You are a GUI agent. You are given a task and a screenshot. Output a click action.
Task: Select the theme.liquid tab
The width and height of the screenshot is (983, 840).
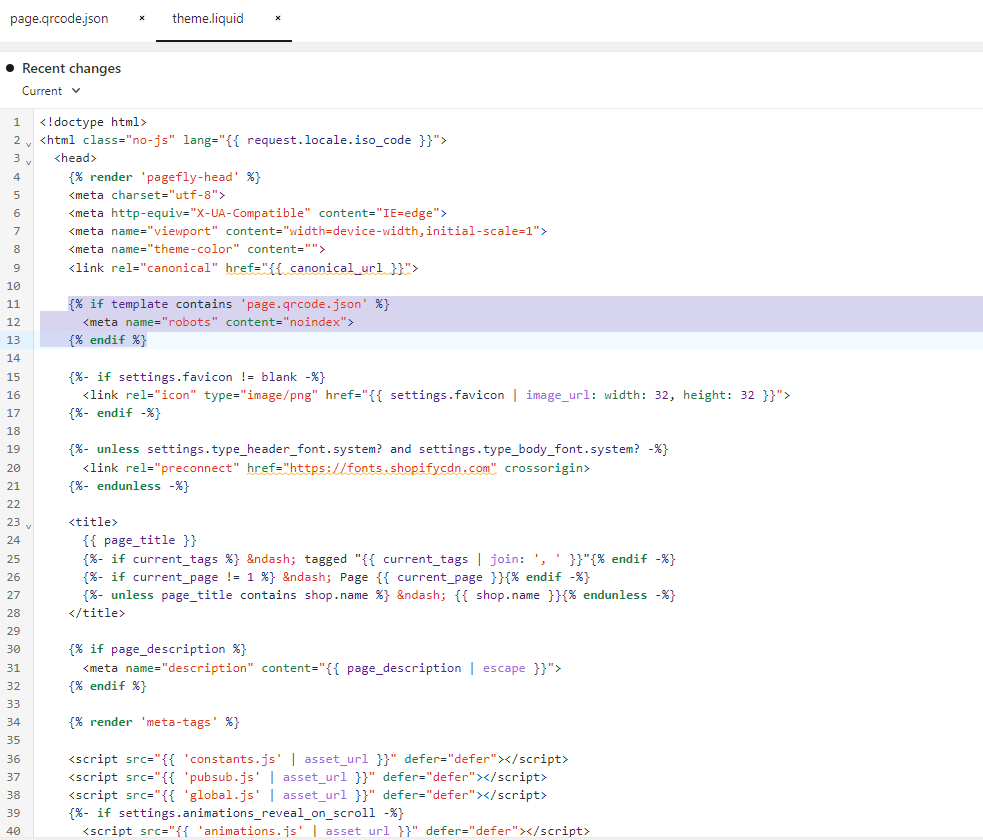click(x=207, y=19)
